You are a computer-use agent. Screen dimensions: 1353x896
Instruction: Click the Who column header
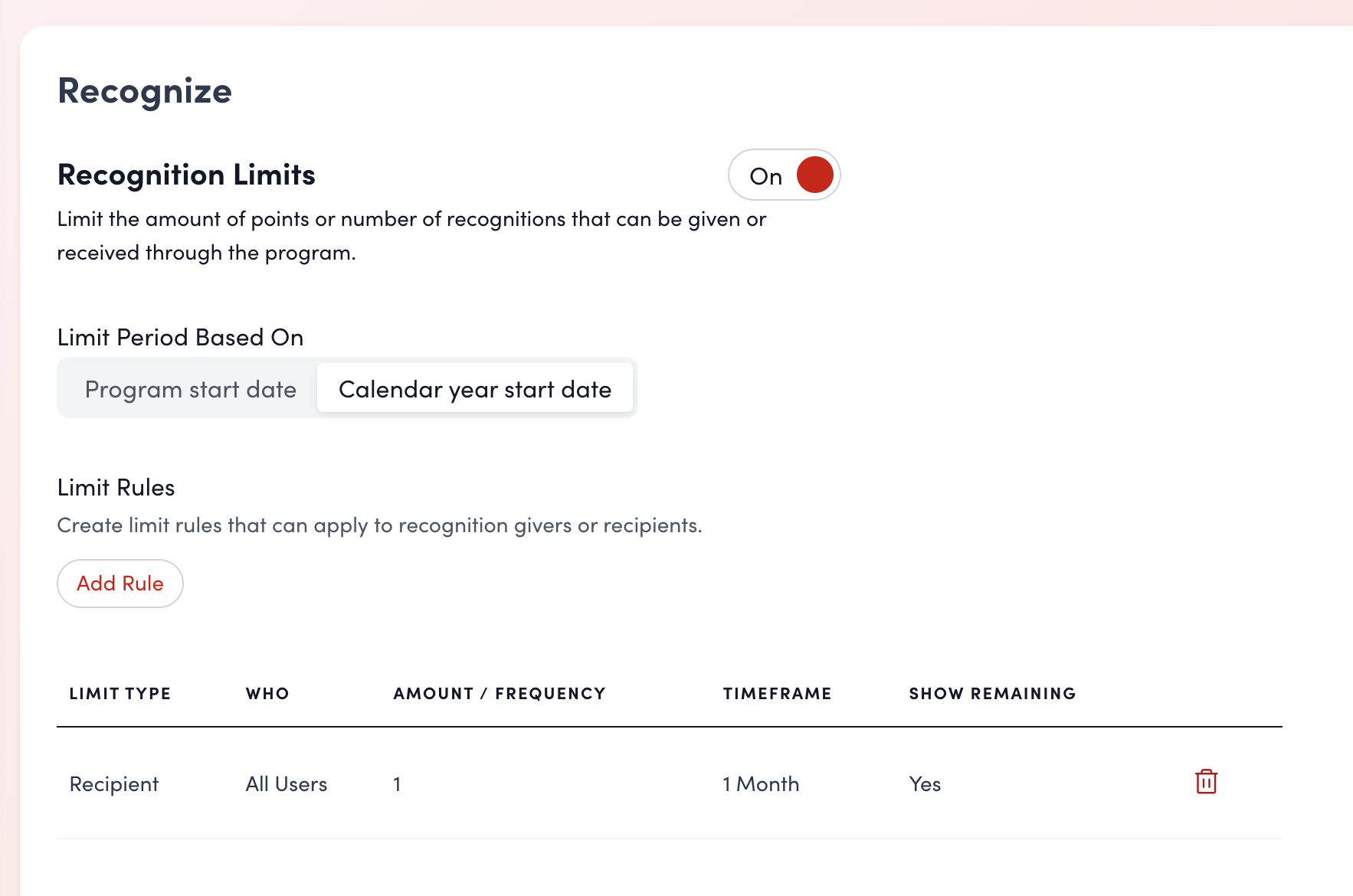pos(267,694)
